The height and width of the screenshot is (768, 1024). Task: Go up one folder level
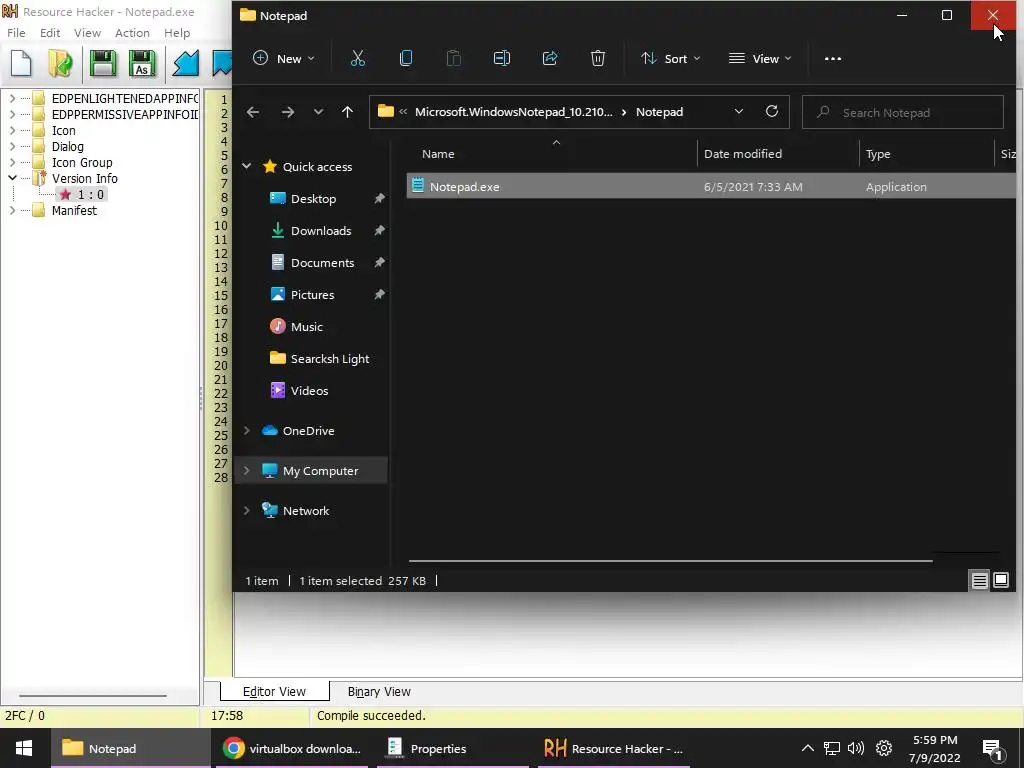347,112
